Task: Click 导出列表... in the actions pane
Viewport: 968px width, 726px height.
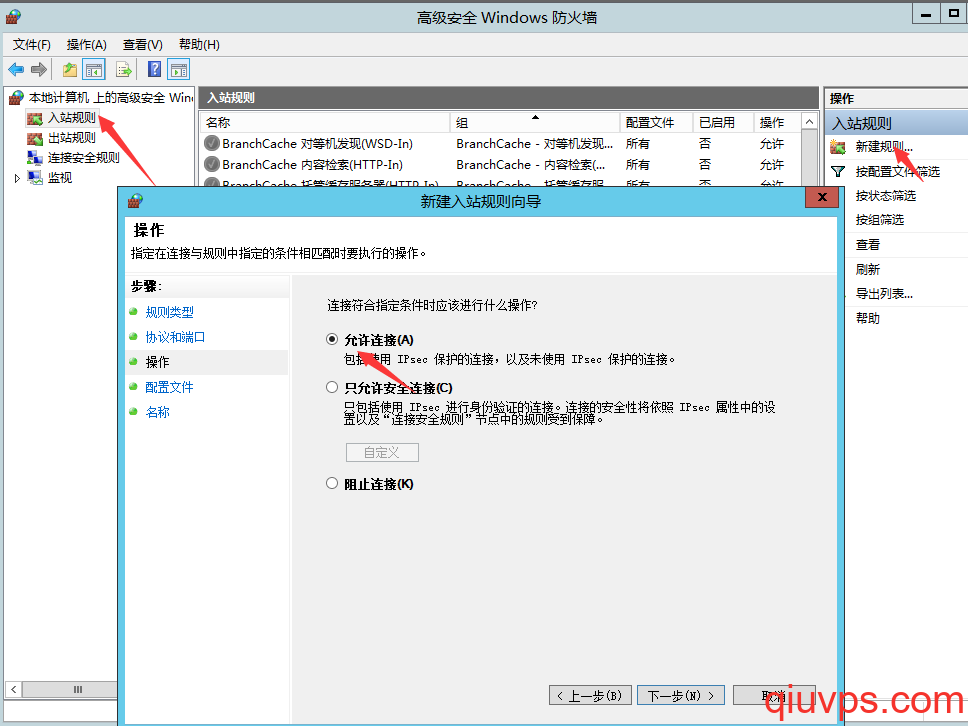Action: (883, 294)
